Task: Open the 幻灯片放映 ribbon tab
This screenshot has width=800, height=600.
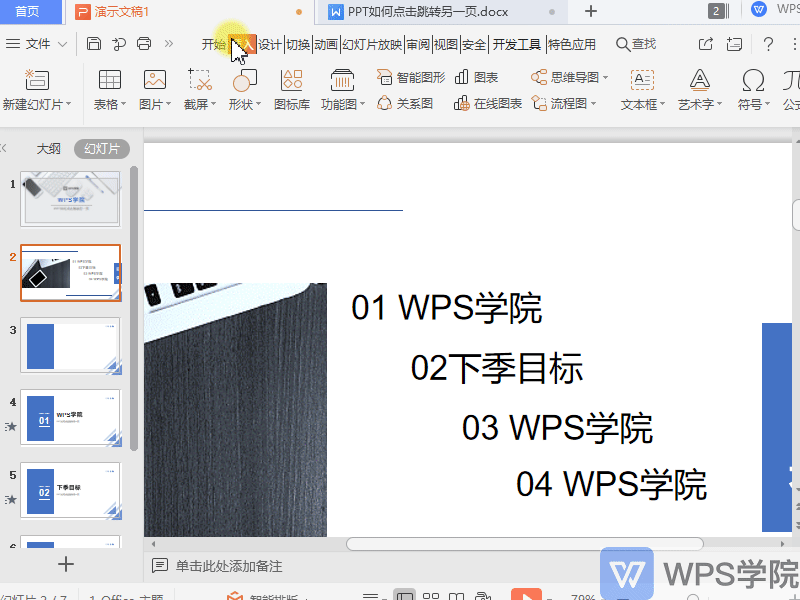Action: 372,44
